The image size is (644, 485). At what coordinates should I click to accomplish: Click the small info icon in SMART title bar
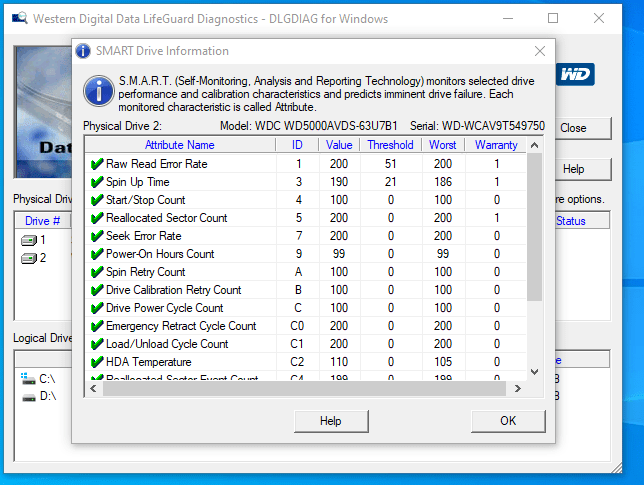click(83, 51)
